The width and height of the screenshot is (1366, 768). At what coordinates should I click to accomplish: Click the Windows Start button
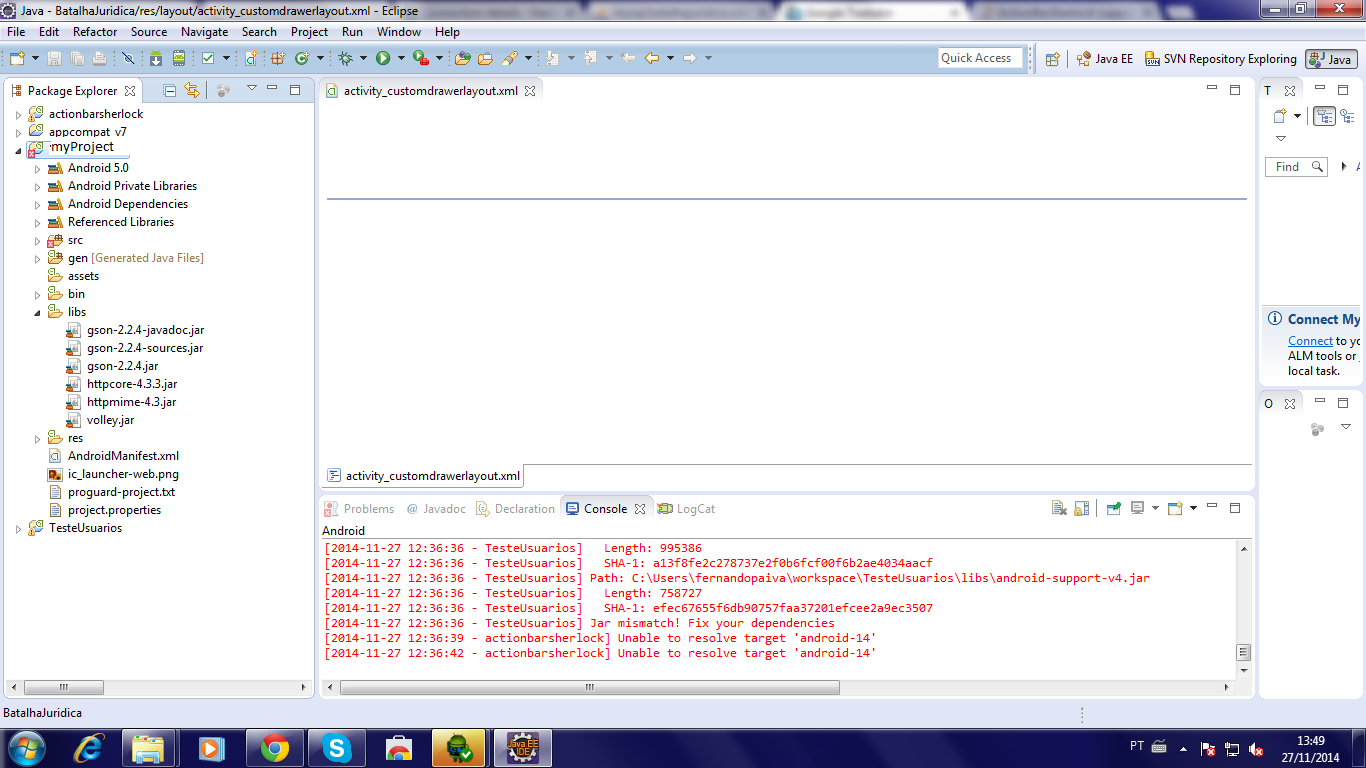(26, 747)
